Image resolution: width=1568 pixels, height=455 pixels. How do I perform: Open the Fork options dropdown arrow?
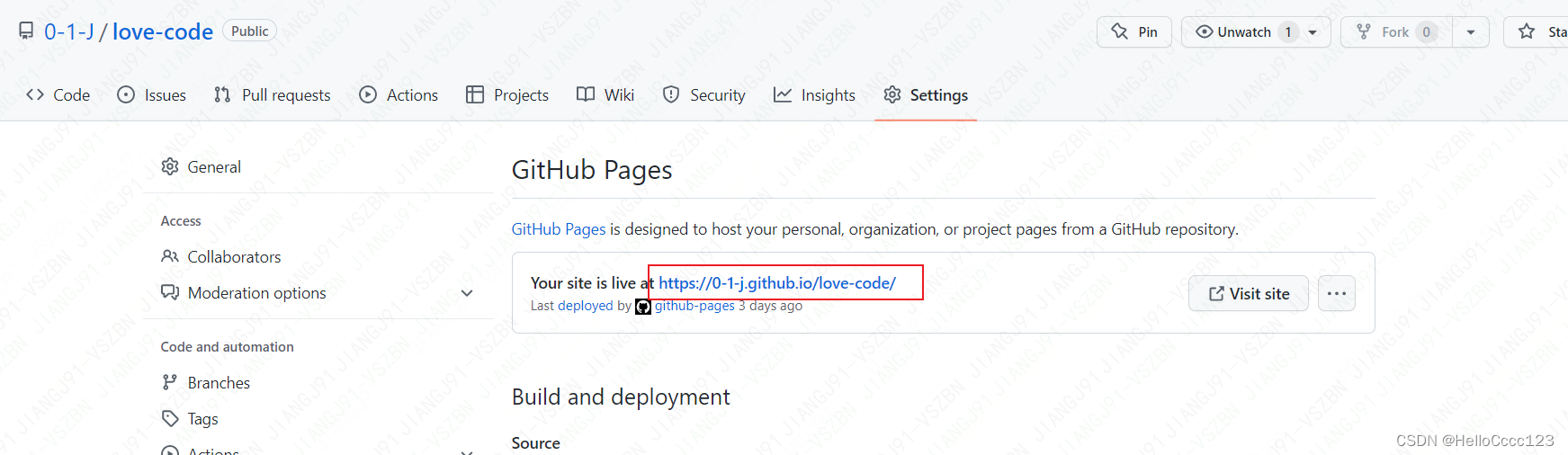click(1471, 31)
